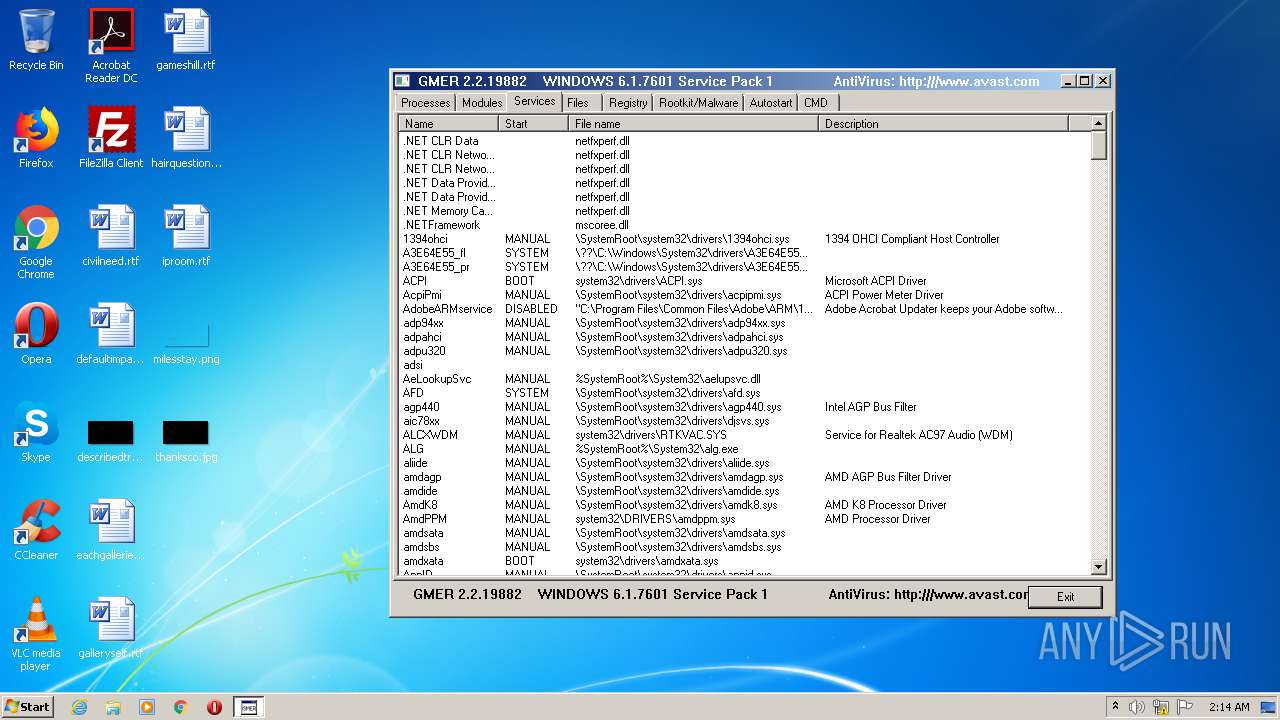Viewport: 1280px width, 720px height.
Task: Launch Google Chrome desktop shortcut
Action: [36, 242]
